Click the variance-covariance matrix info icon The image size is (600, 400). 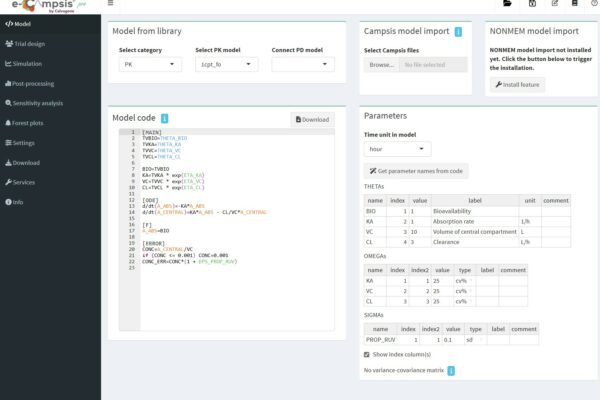pos(450,371)
